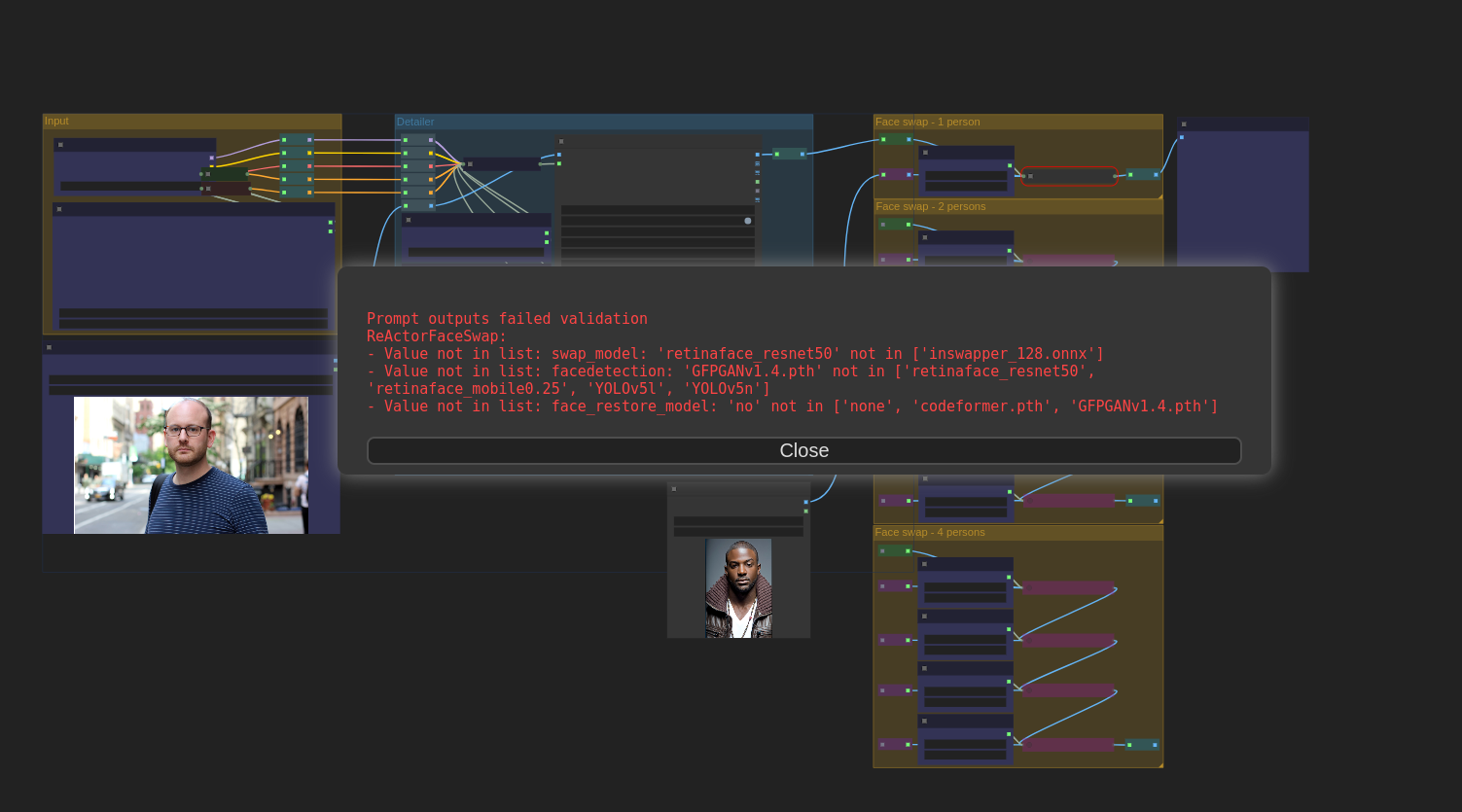
Task: Grab the resize corner of the Face swap - 4 persons group
Action: [1159, 764]
